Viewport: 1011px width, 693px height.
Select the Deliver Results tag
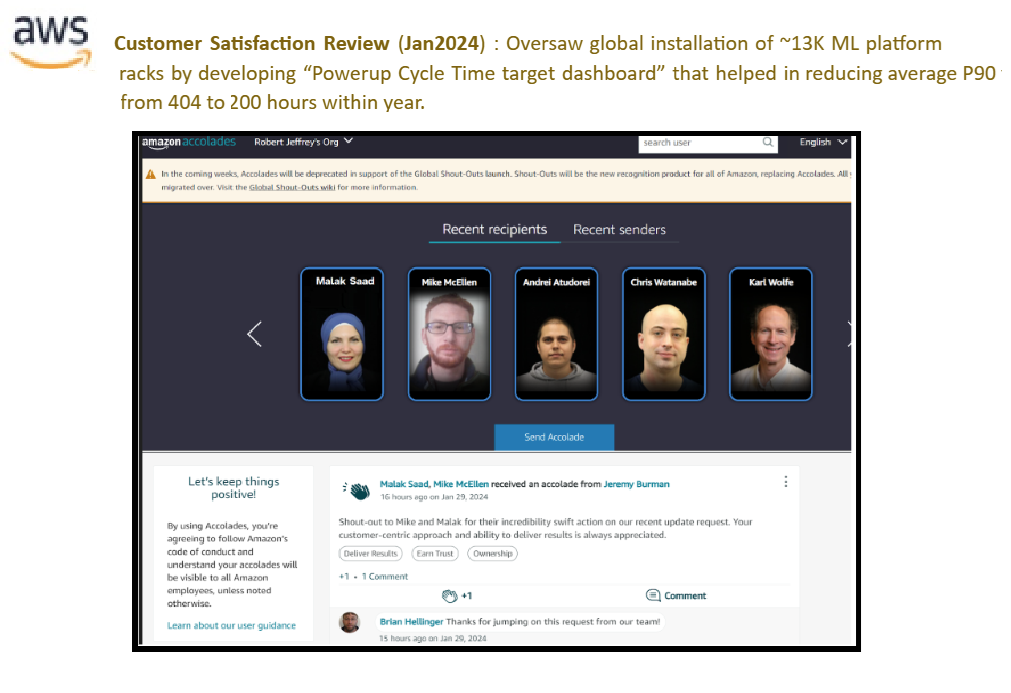pyautogui.click(x=370, y=553)
